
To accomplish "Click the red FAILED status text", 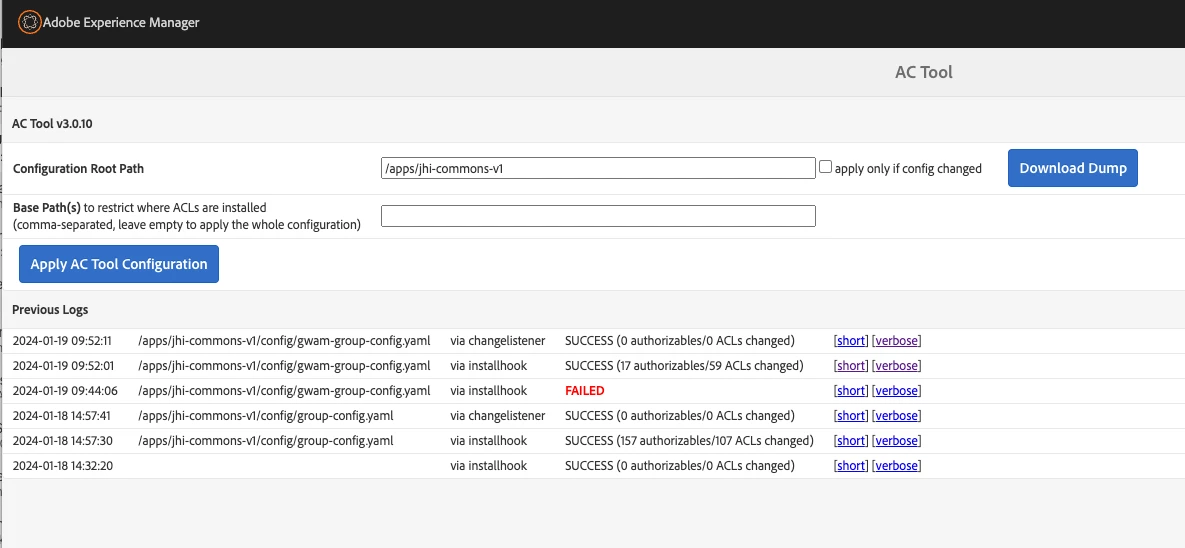I will click(x=585, y=391).
